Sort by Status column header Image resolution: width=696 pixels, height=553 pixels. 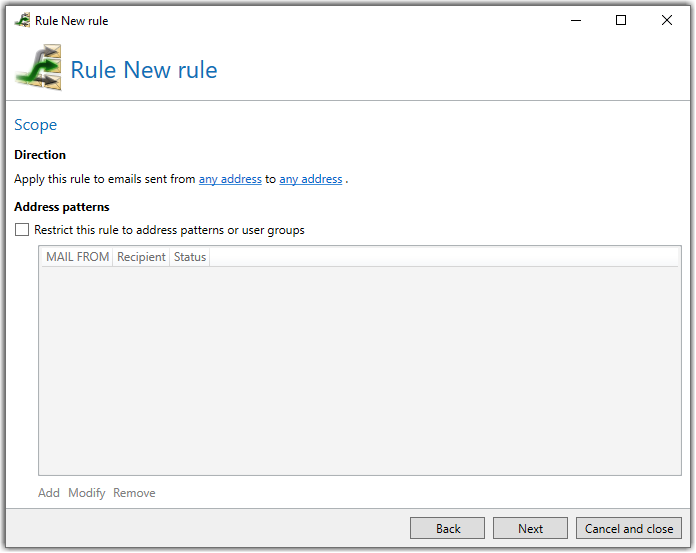190,257
